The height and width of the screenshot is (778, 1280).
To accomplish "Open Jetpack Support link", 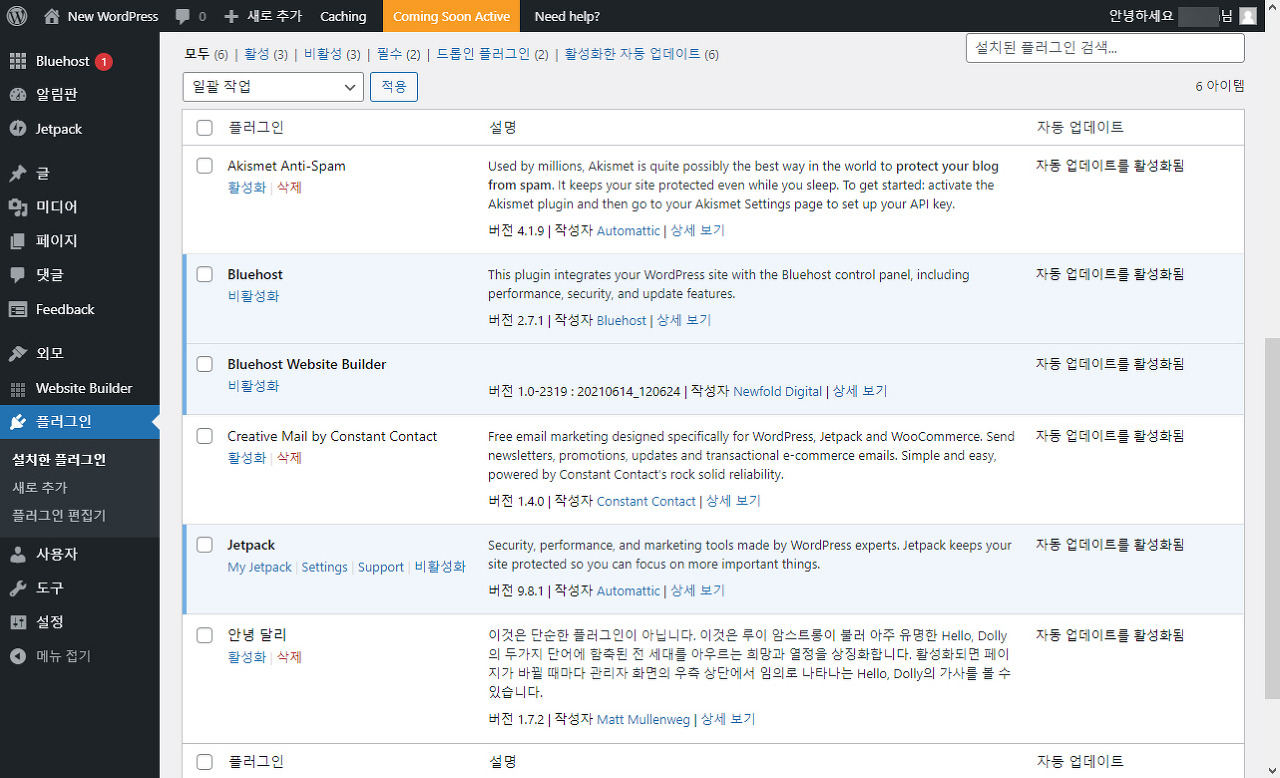I will point(381,567).
